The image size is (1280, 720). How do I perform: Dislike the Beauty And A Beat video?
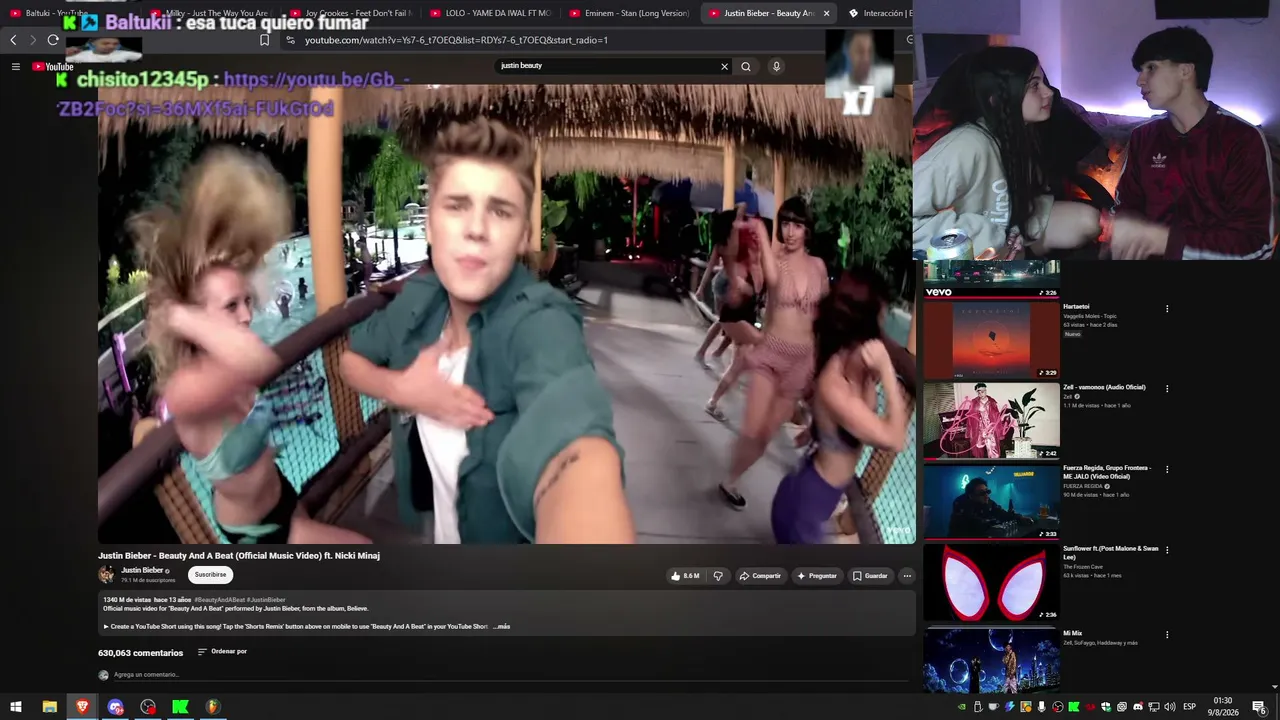pyautogui.click(x=718, y=576)
